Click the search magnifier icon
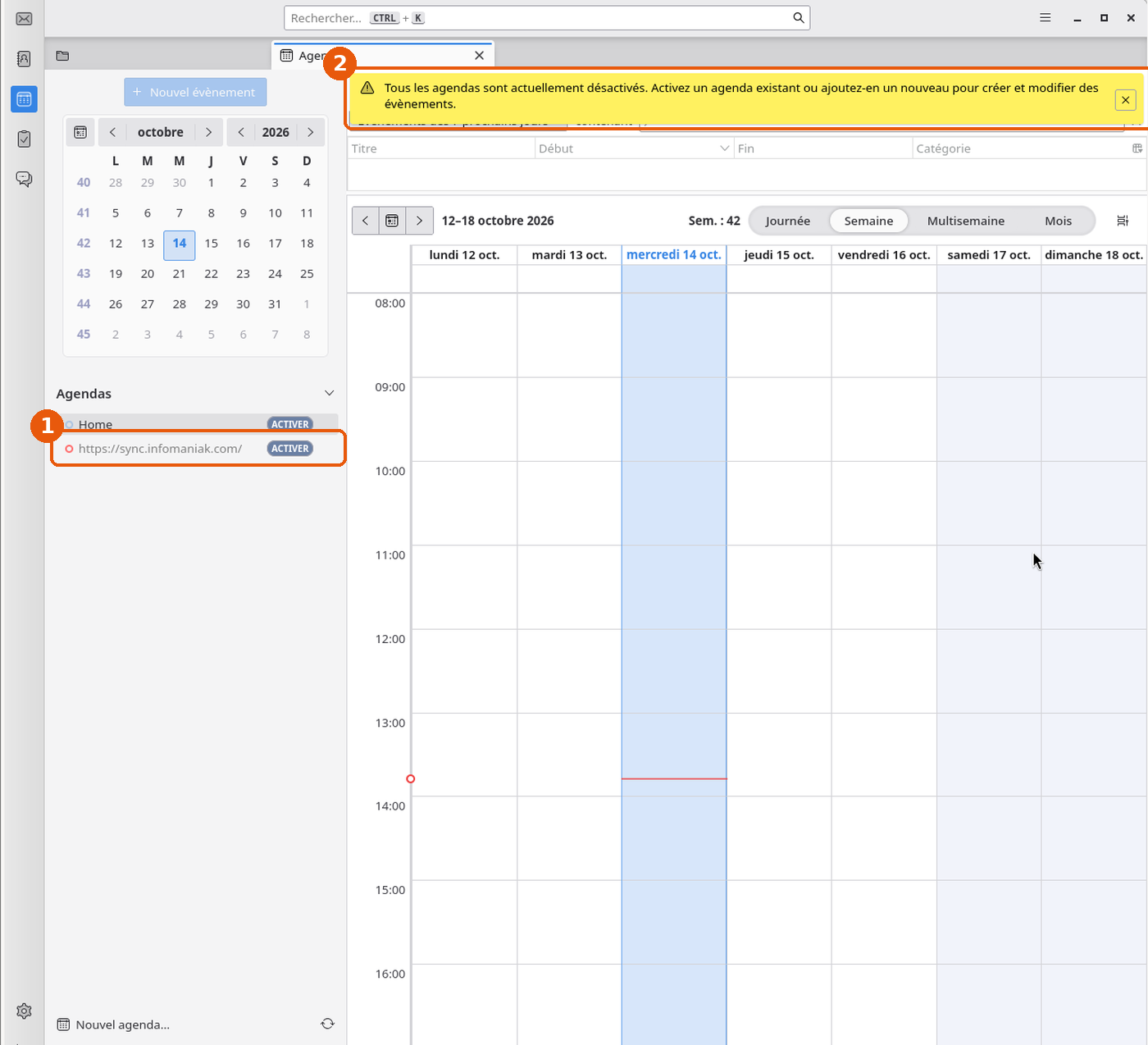The image size is (1148, 1045). [x=798, y=18]
